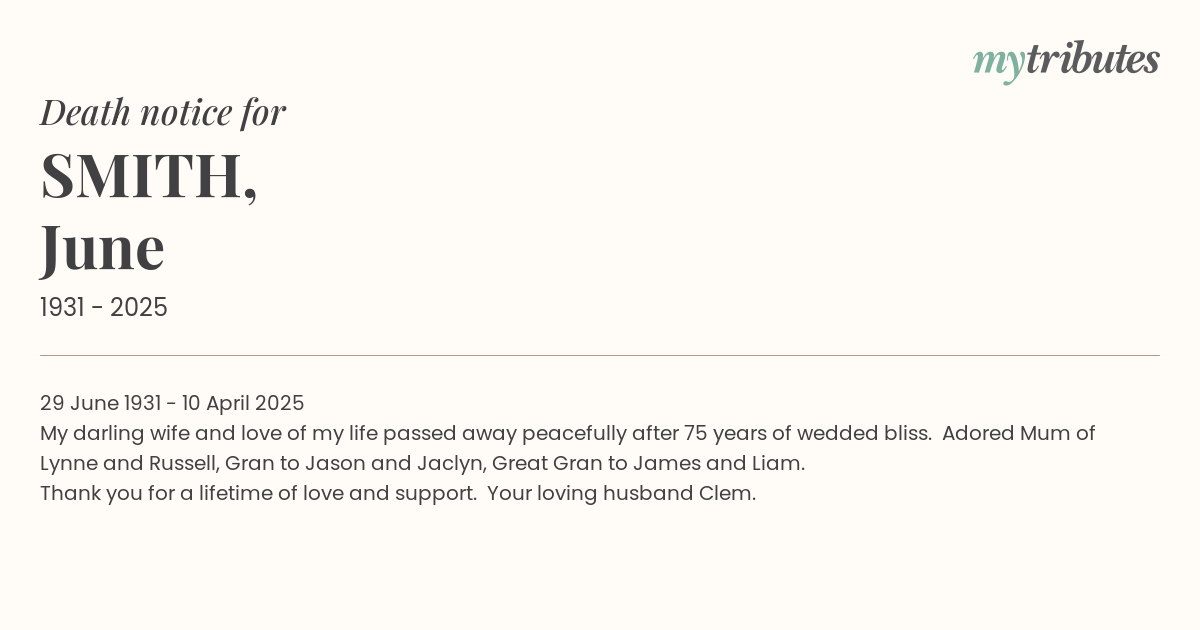Select the SMITH, surname heading
The width and height of the screenshot is (1200, 630).
pyautogui.click(x=149, y=176)
